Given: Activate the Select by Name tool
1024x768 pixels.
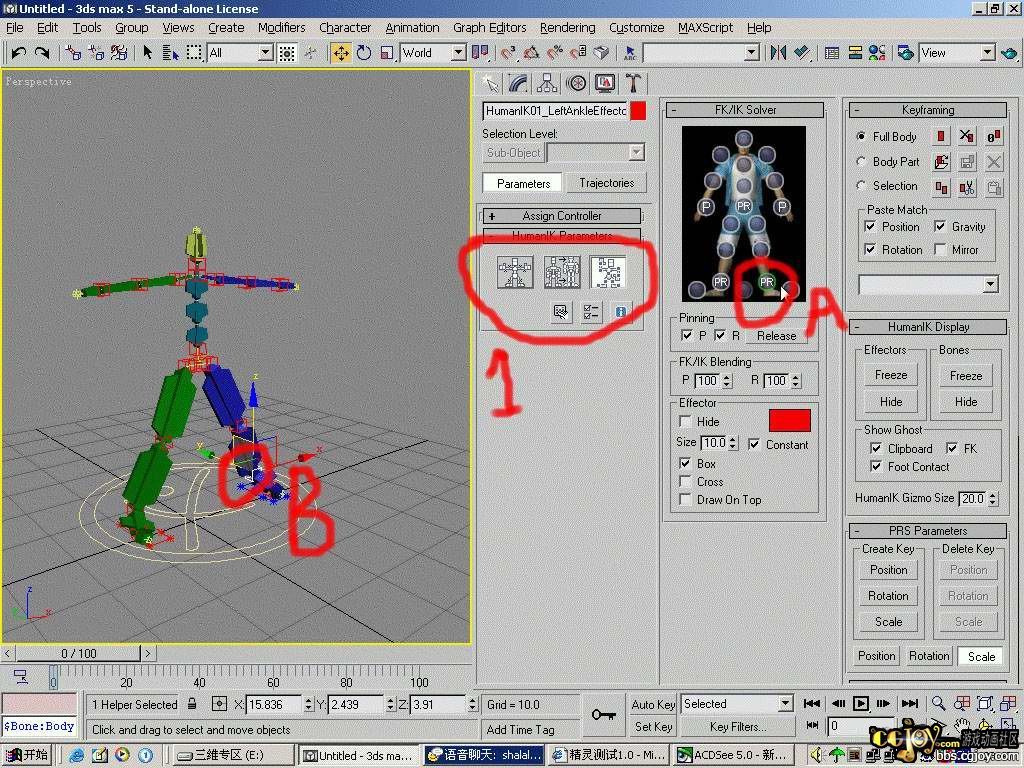Looking at the screenshot, I should (x=170, y=52).
